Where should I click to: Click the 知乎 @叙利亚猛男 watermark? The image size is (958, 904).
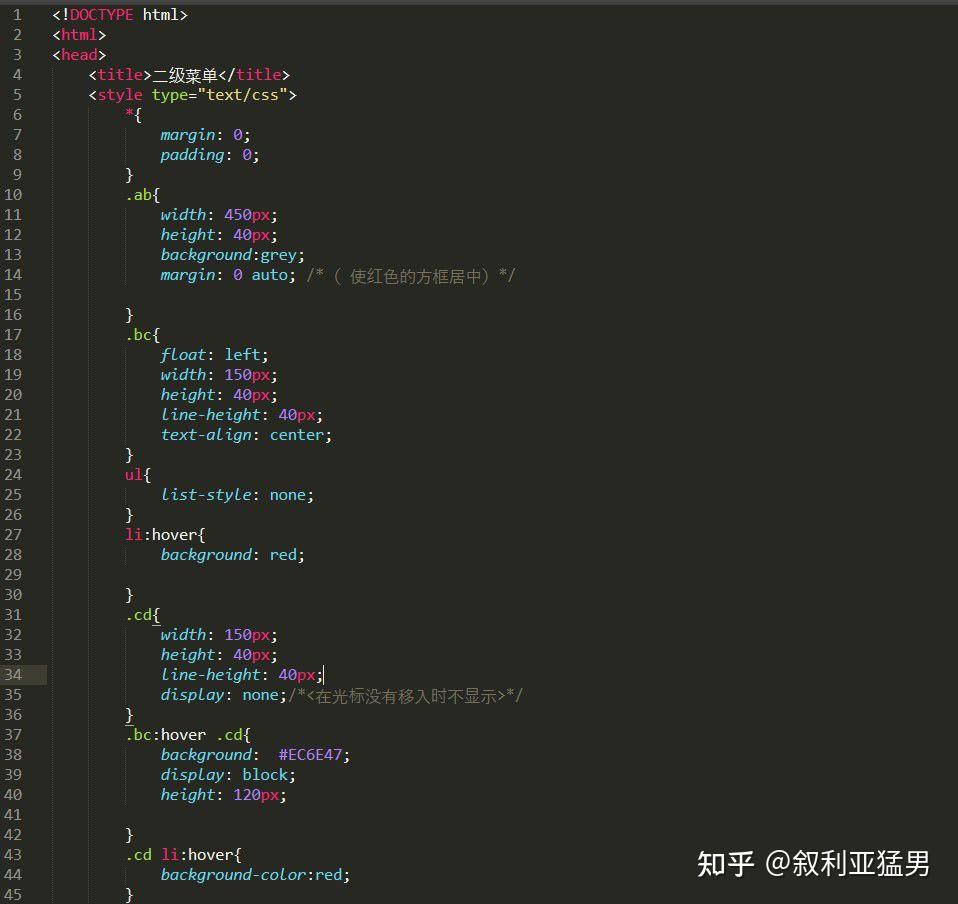[x=812, y=861]
